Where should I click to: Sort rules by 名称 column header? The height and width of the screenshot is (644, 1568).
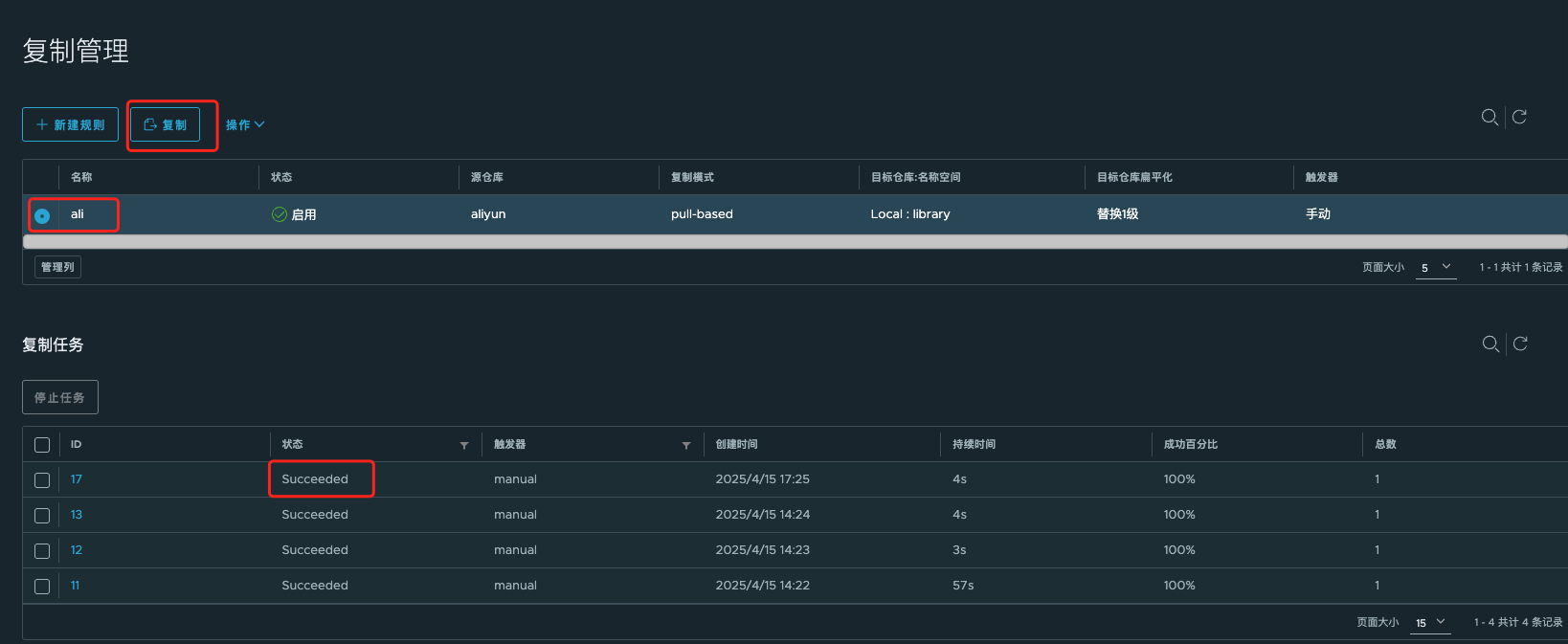point(81,177)
